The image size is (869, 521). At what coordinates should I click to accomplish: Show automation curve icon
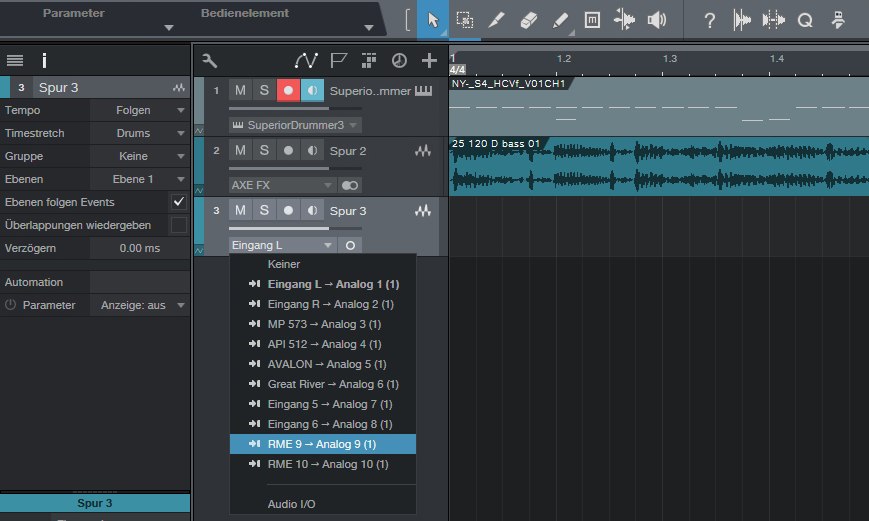[x=306, y=60]
